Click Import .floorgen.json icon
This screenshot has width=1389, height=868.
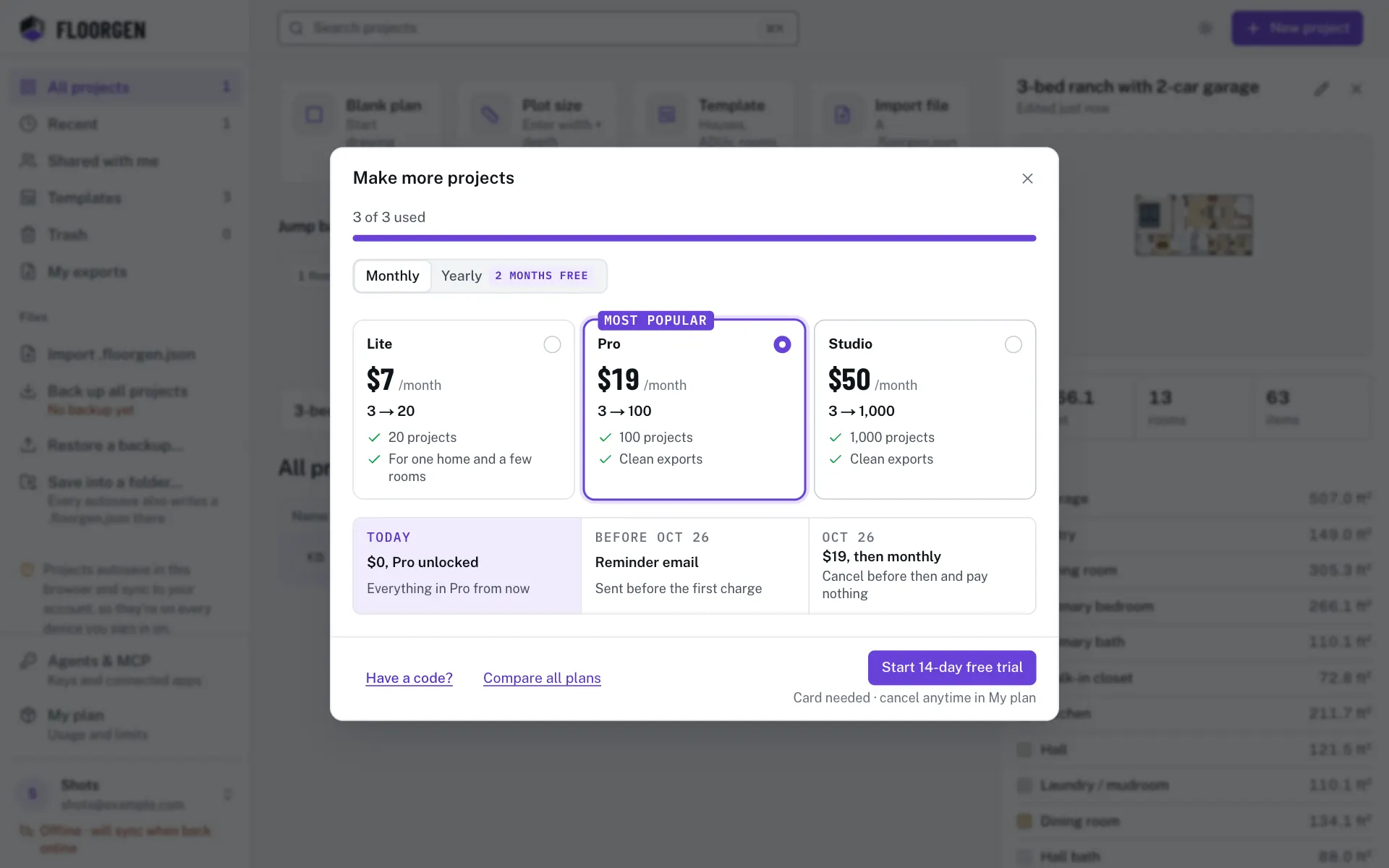point(28,354)
